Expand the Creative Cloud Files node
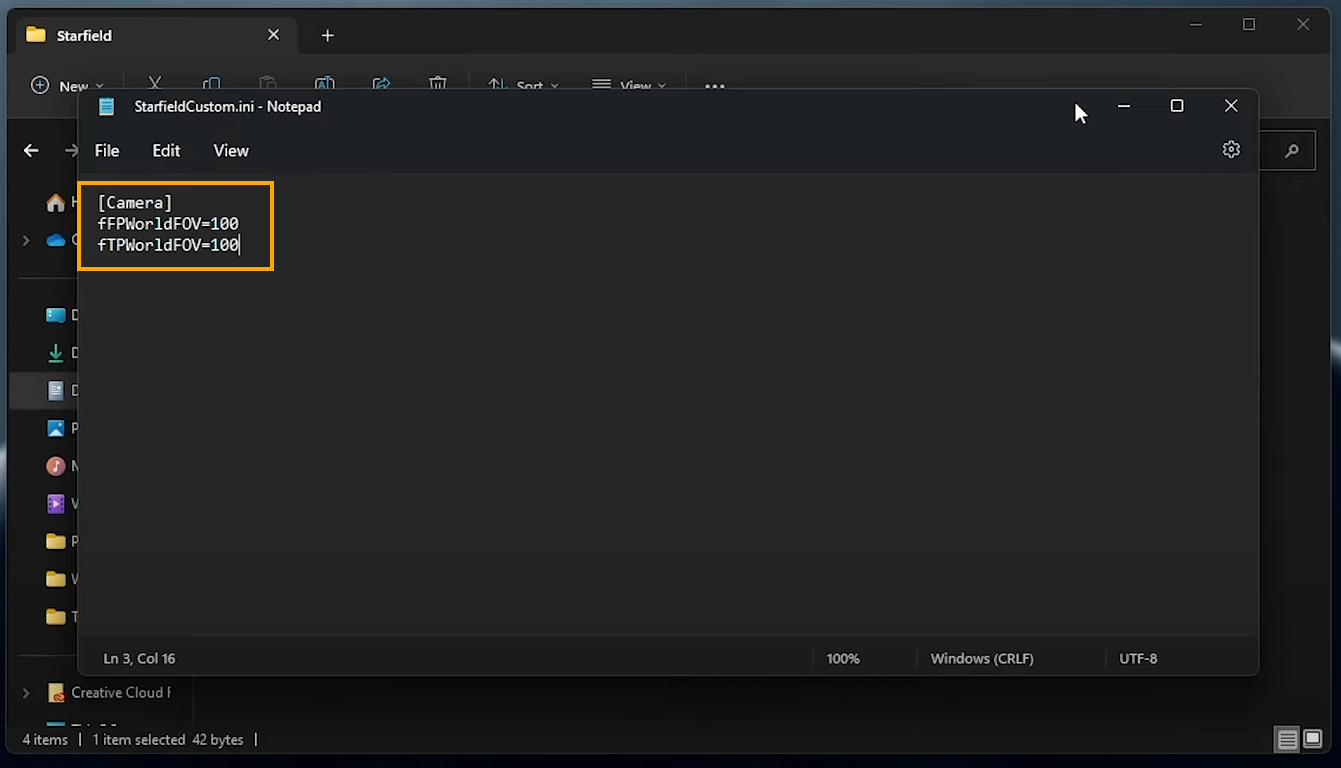This screenshot has width=1341, height=768. tap(26, 692)
